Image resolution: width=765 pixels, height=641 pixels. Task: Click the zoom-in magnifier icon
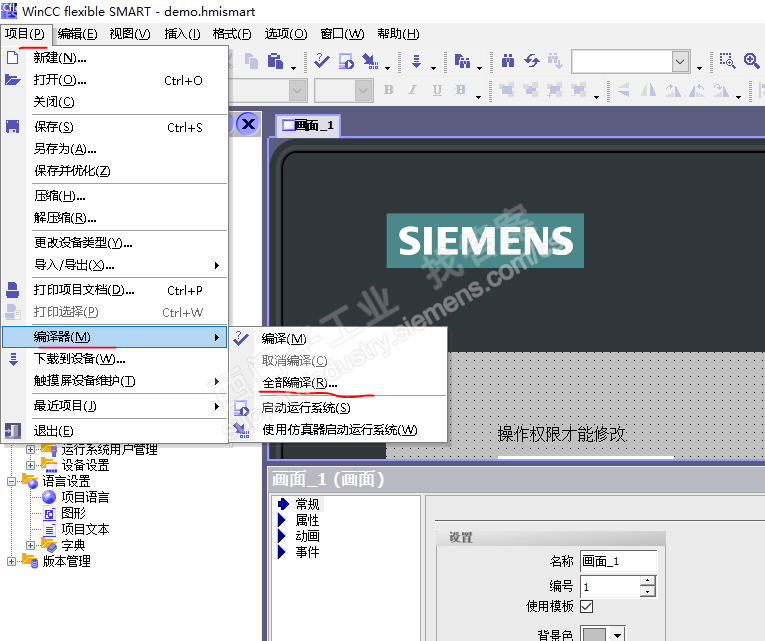tap(751, 61)
